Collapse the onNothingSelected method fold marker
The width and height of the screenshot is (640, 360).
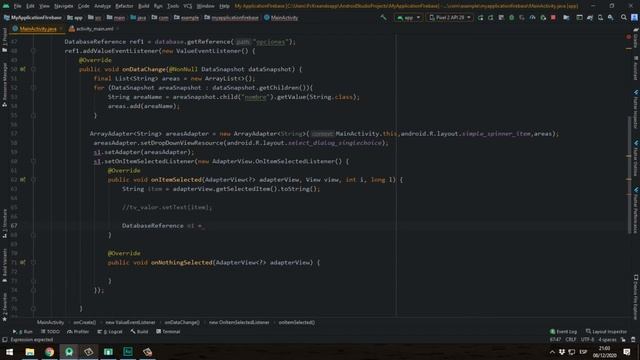click(33, 262)
